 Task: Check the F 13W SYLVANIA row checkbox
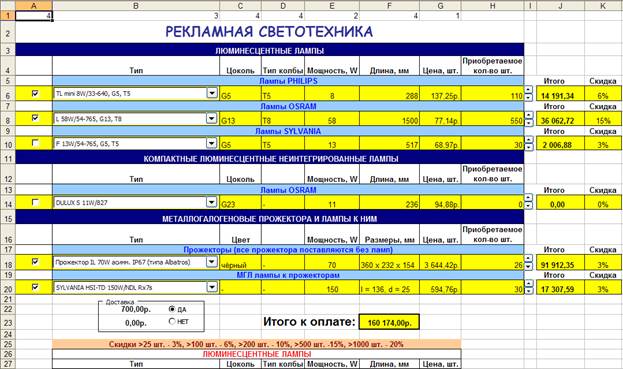[x=35, y=143]
